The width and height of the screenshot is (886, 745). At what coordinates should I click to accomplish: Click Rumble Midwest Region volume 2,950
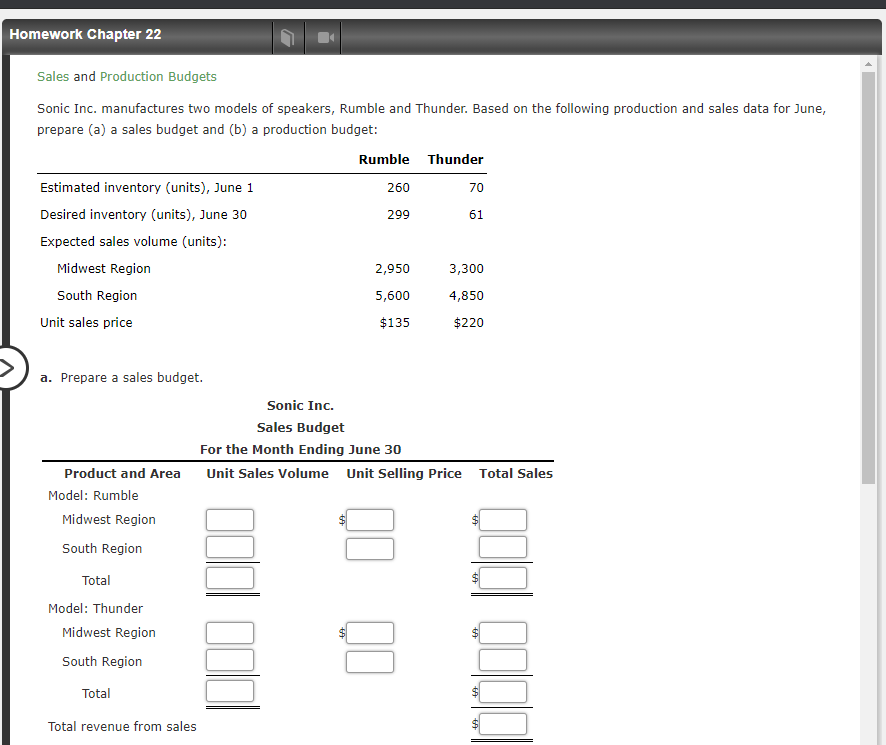tap(393, 268)
